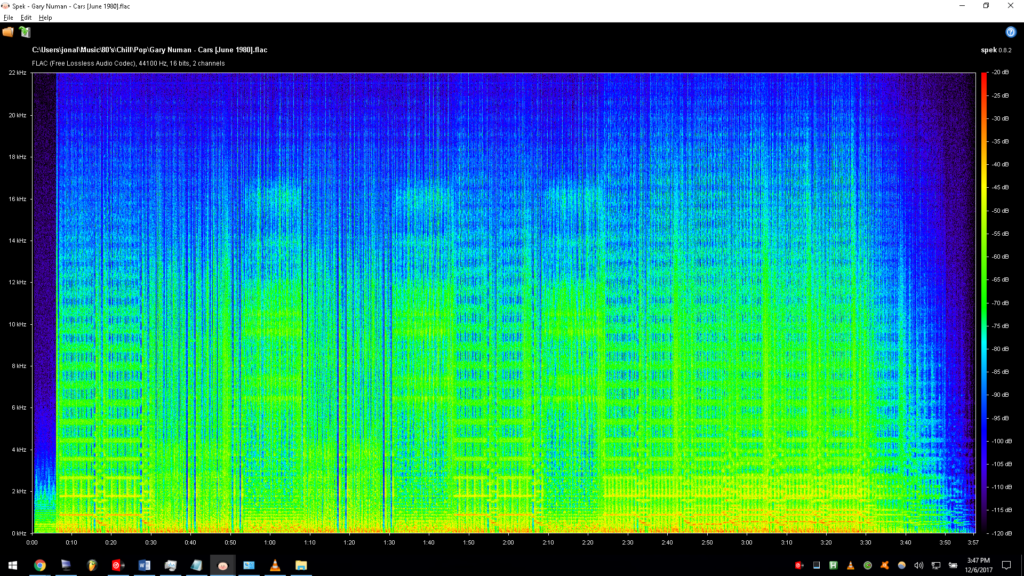Open Action Center from the system tray
This screenshot has width=1024, height=576.
(x=1005, y=566)
